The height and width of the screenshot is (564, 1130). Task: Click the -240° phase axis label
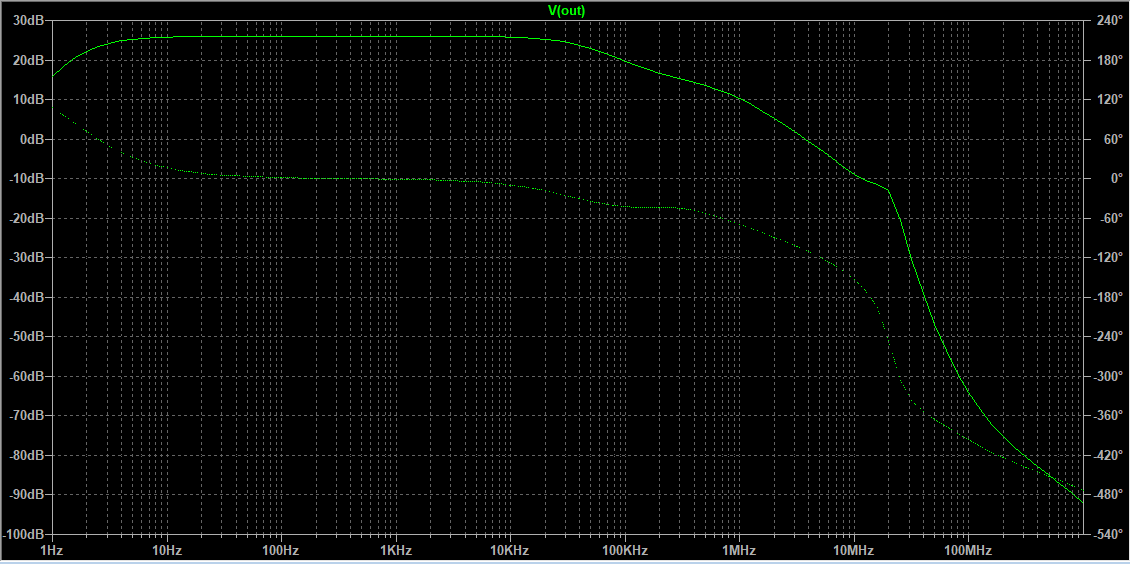tap(1106, 336)
